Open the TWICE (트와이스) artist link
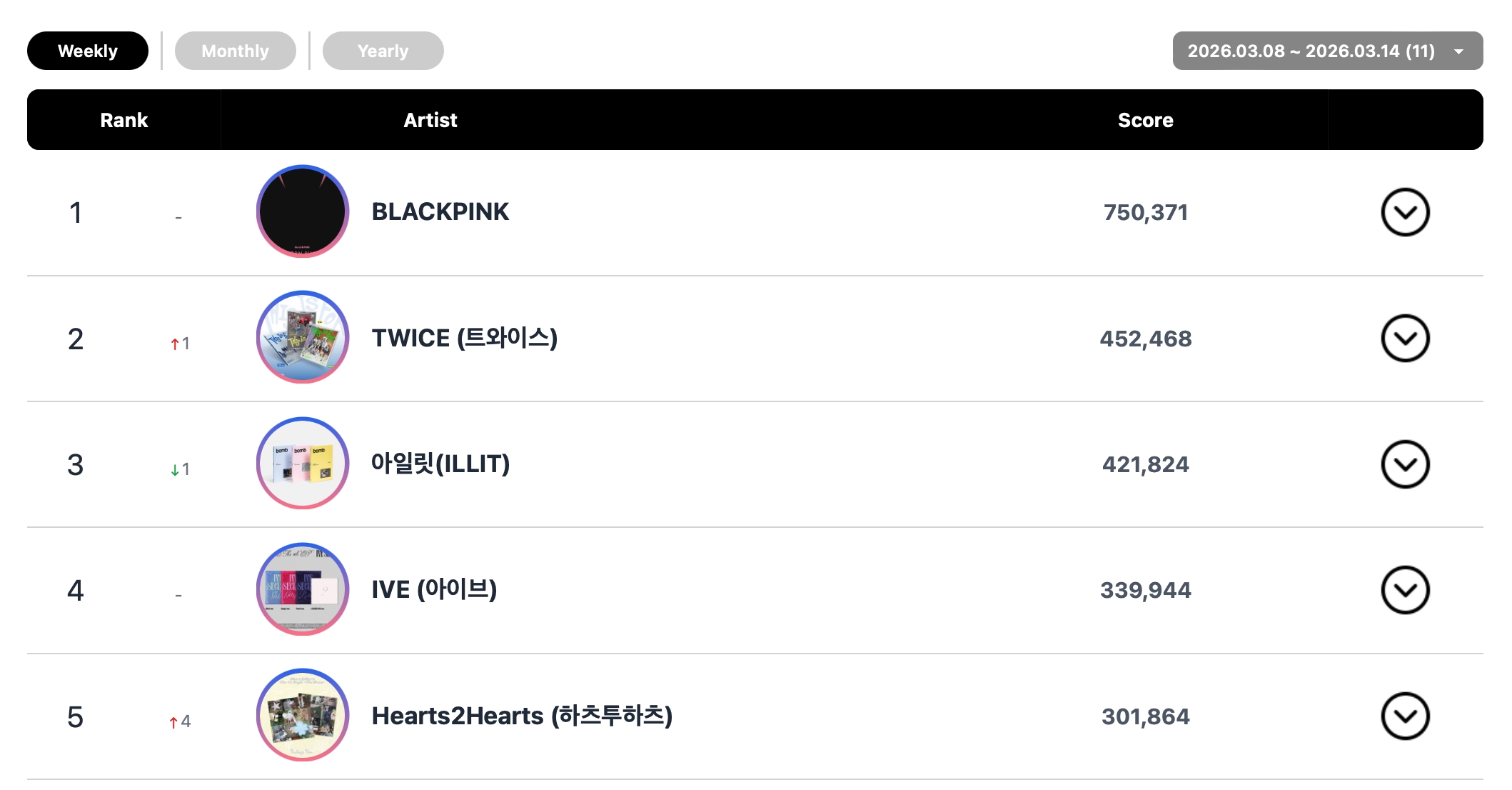This screenshot has width=1512, height=790. tap(464, 338)
